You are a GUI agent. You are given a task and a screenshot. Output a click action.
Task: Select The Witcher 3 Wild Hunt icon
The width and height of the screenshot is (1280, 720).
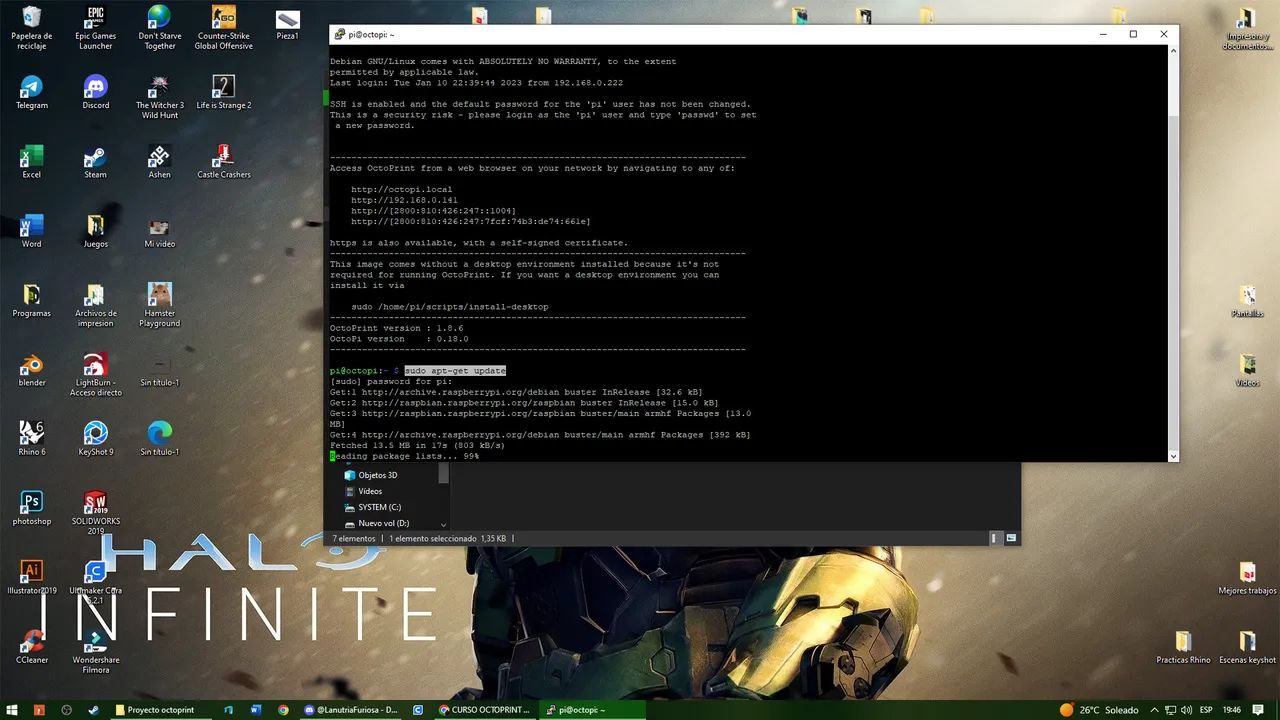[x=159, y=97]
